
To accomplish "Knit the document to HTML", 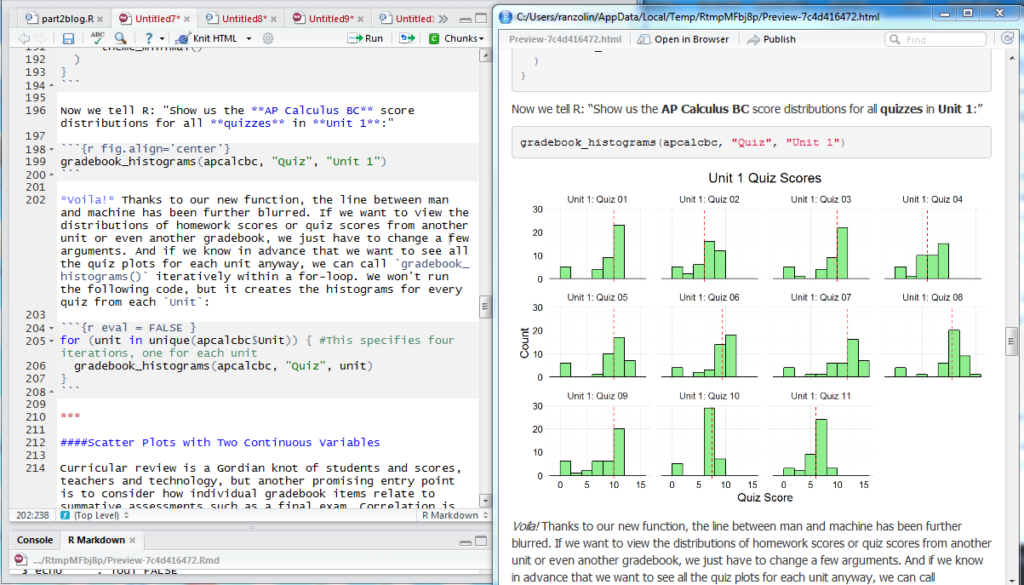I will (208, 38).
